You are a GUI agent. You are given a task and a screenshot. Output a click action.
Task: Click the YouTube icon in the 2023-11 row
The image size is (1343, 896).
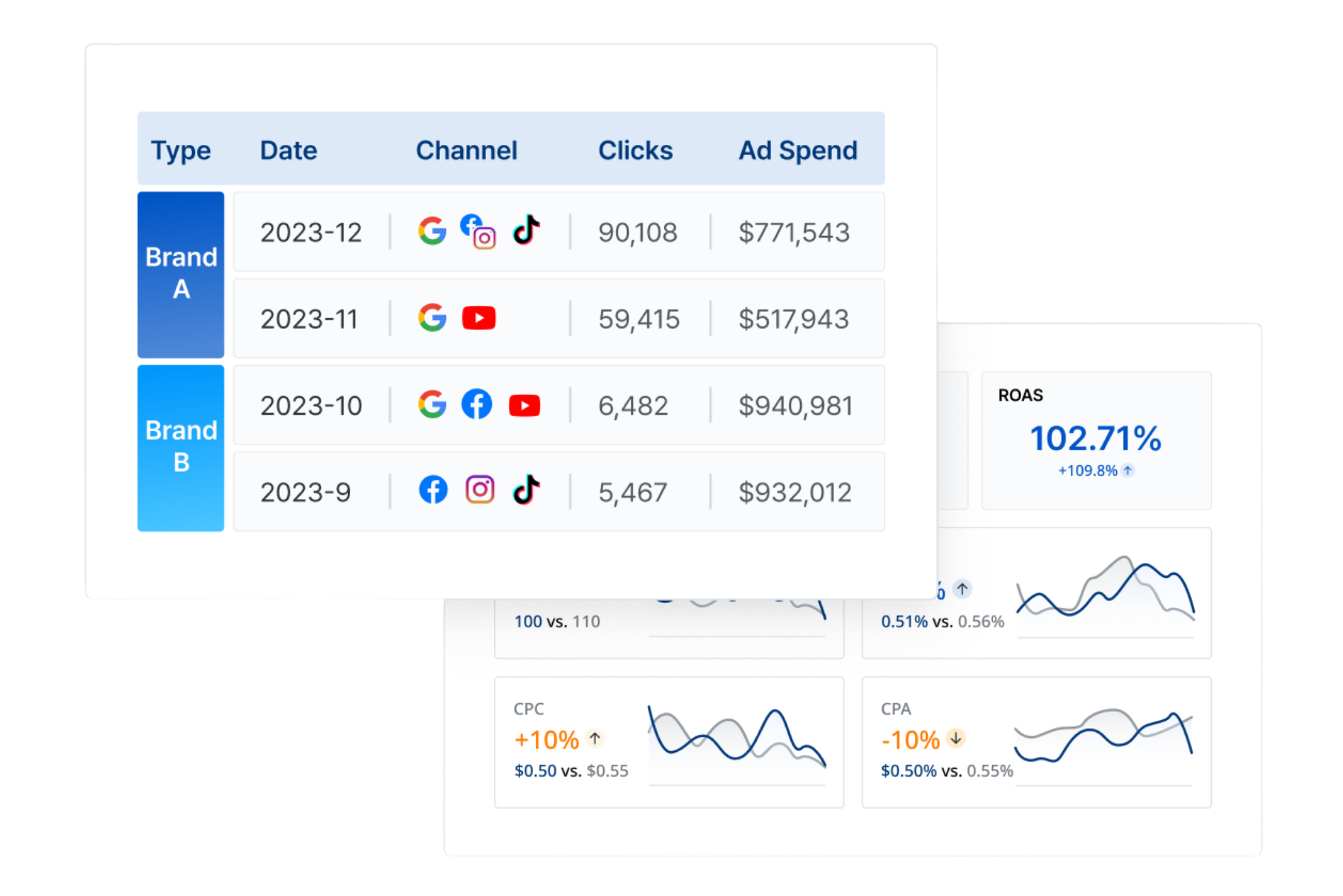pyautogui.click(x=479, y=318)
